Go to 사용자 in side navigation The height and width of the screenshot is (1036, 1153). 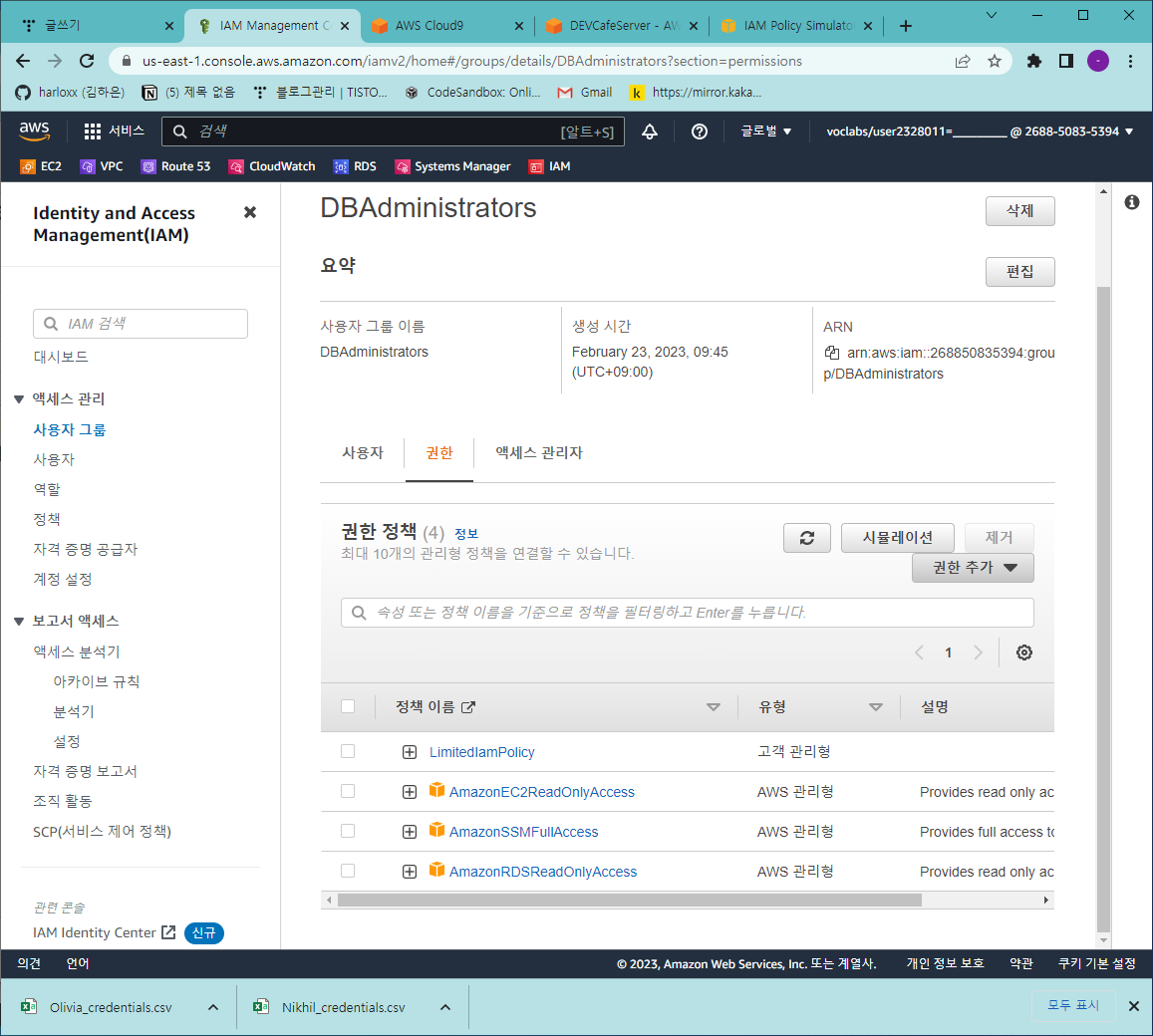pos(54,459)
